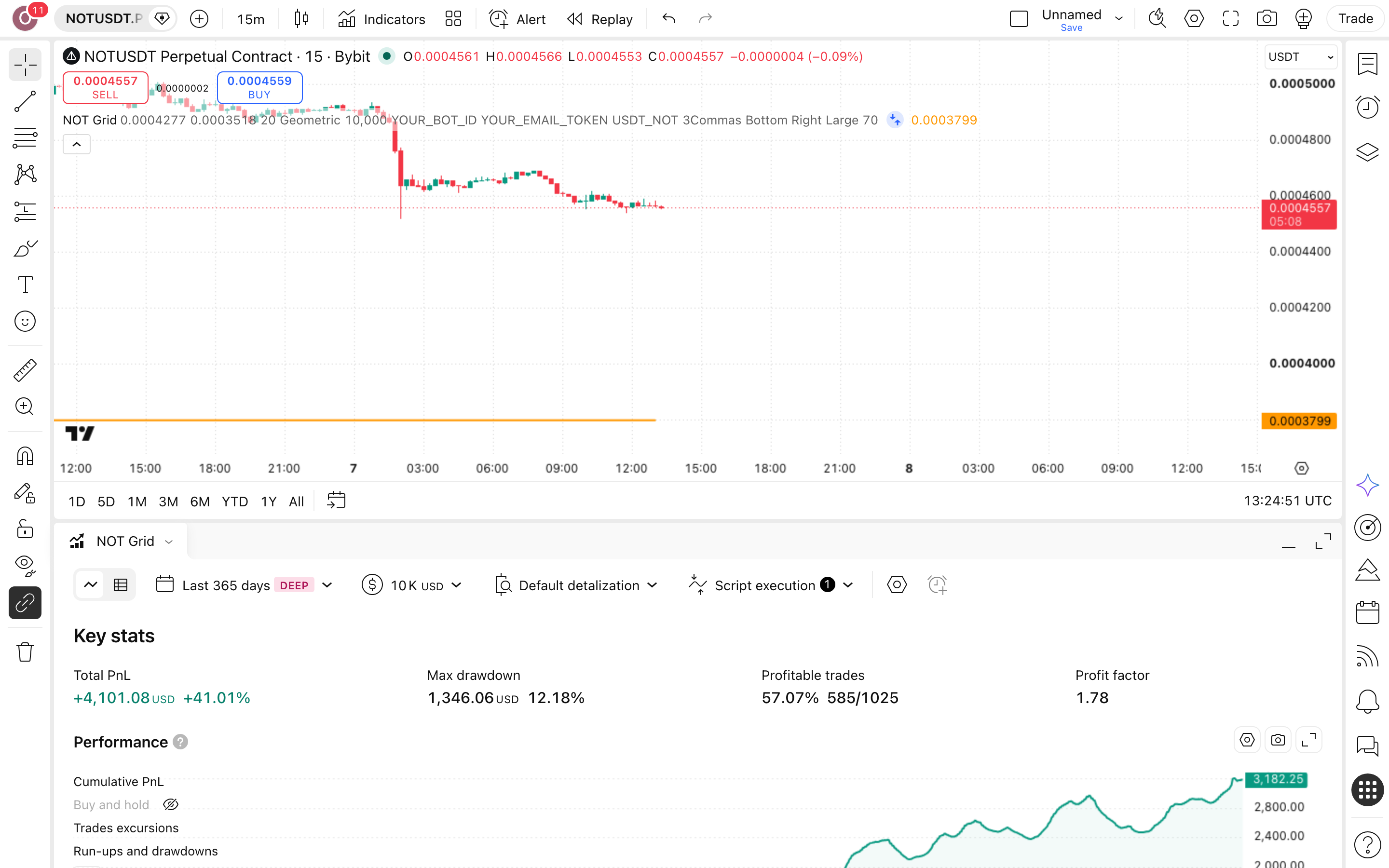Open the Trade panel button
The width and height of the screenshot is (1389, 868).
pyautogui.click(x=1356, y=19)
